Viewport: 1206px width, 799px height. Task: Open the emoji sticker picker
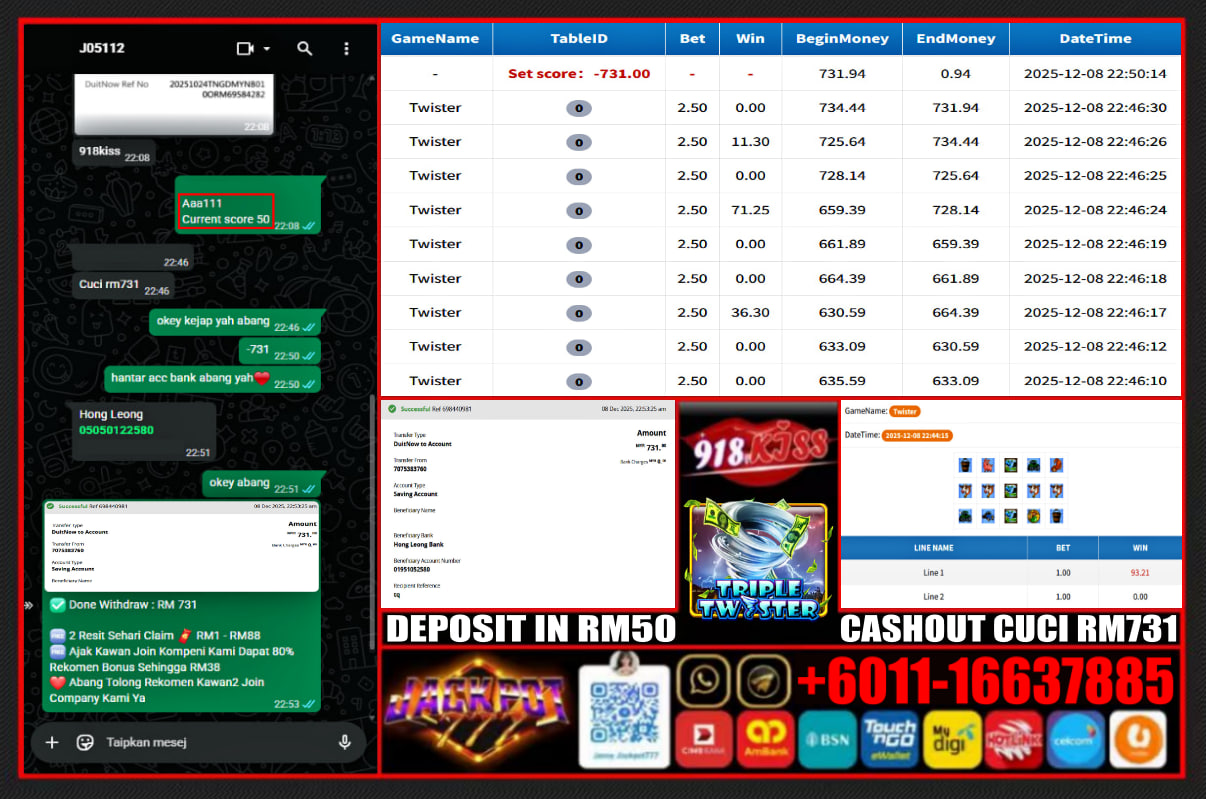85,742
